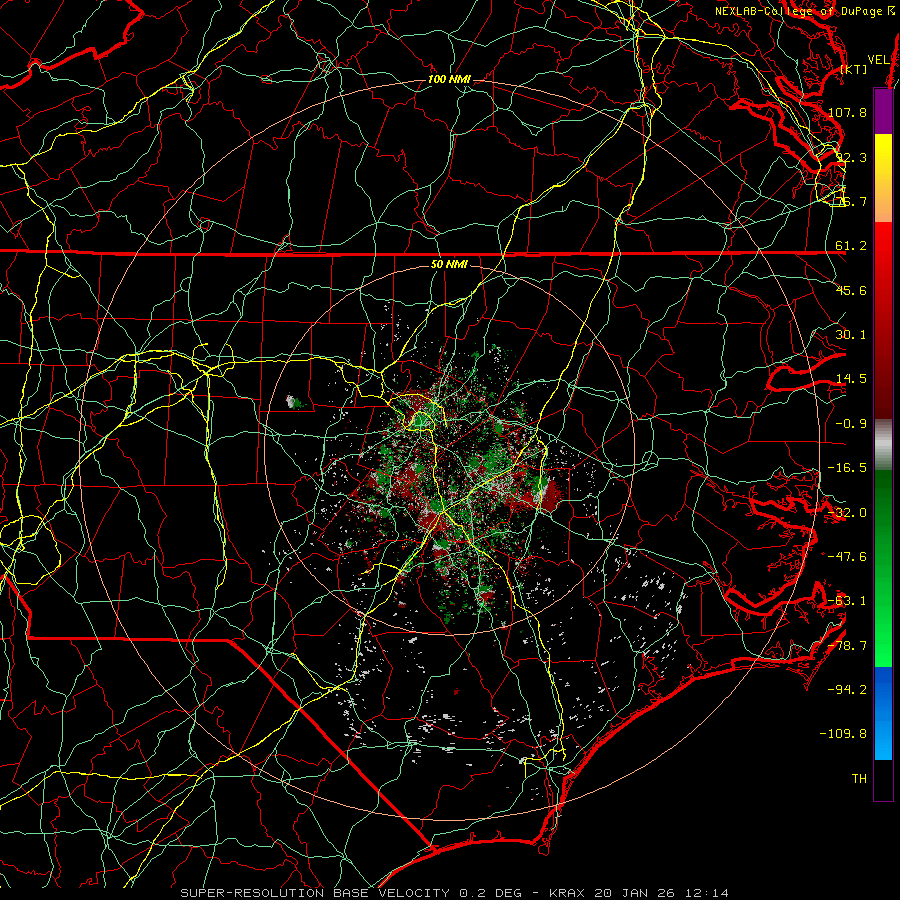
Task: Click the 50 NMI range ring label
Action: click(449, 265)
